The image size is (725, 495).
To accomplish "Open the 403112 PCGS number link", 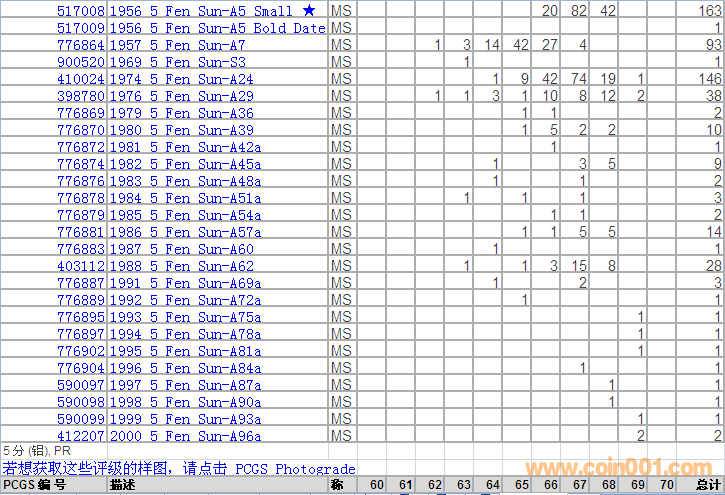I will coord(81,266).
